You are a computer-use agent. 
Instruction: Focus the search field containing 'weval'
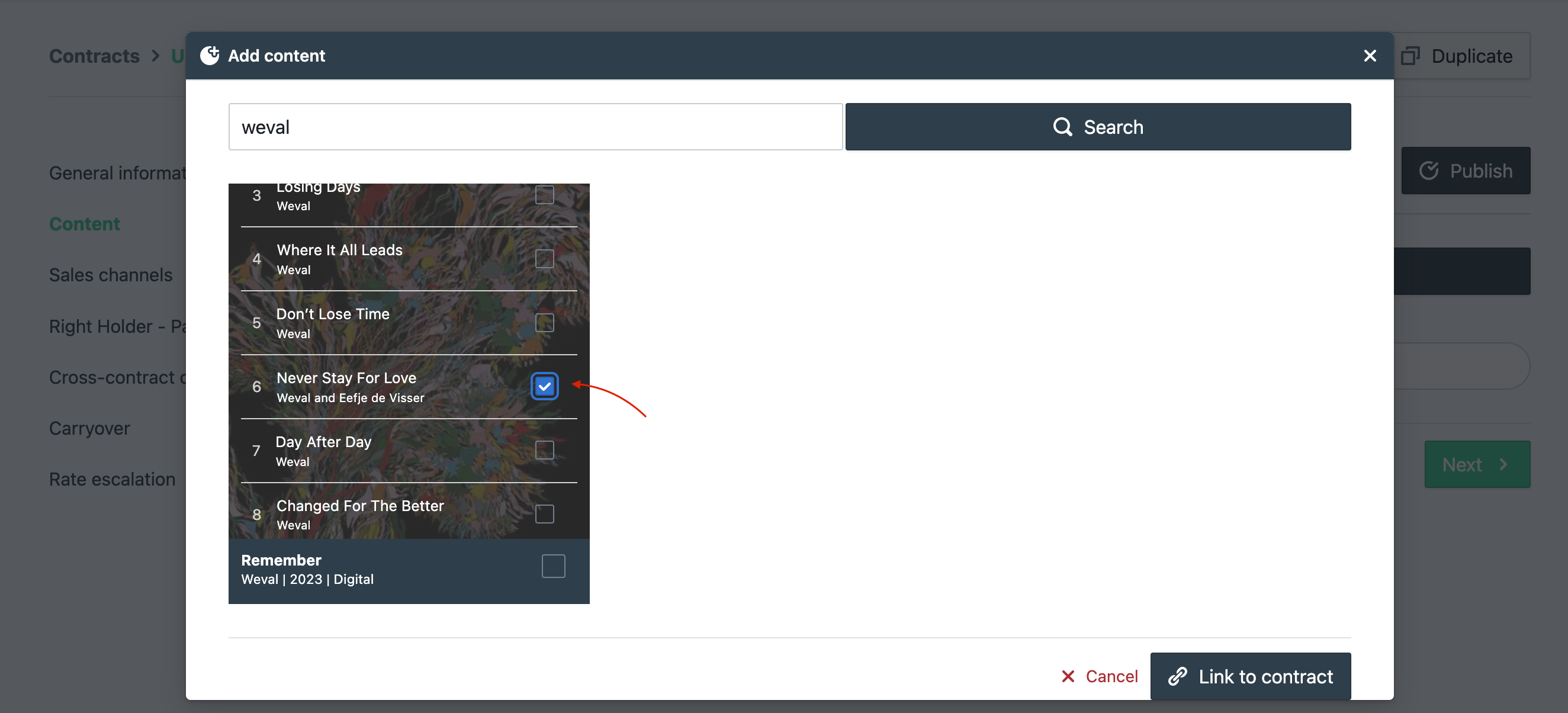[x=536, y=127]
